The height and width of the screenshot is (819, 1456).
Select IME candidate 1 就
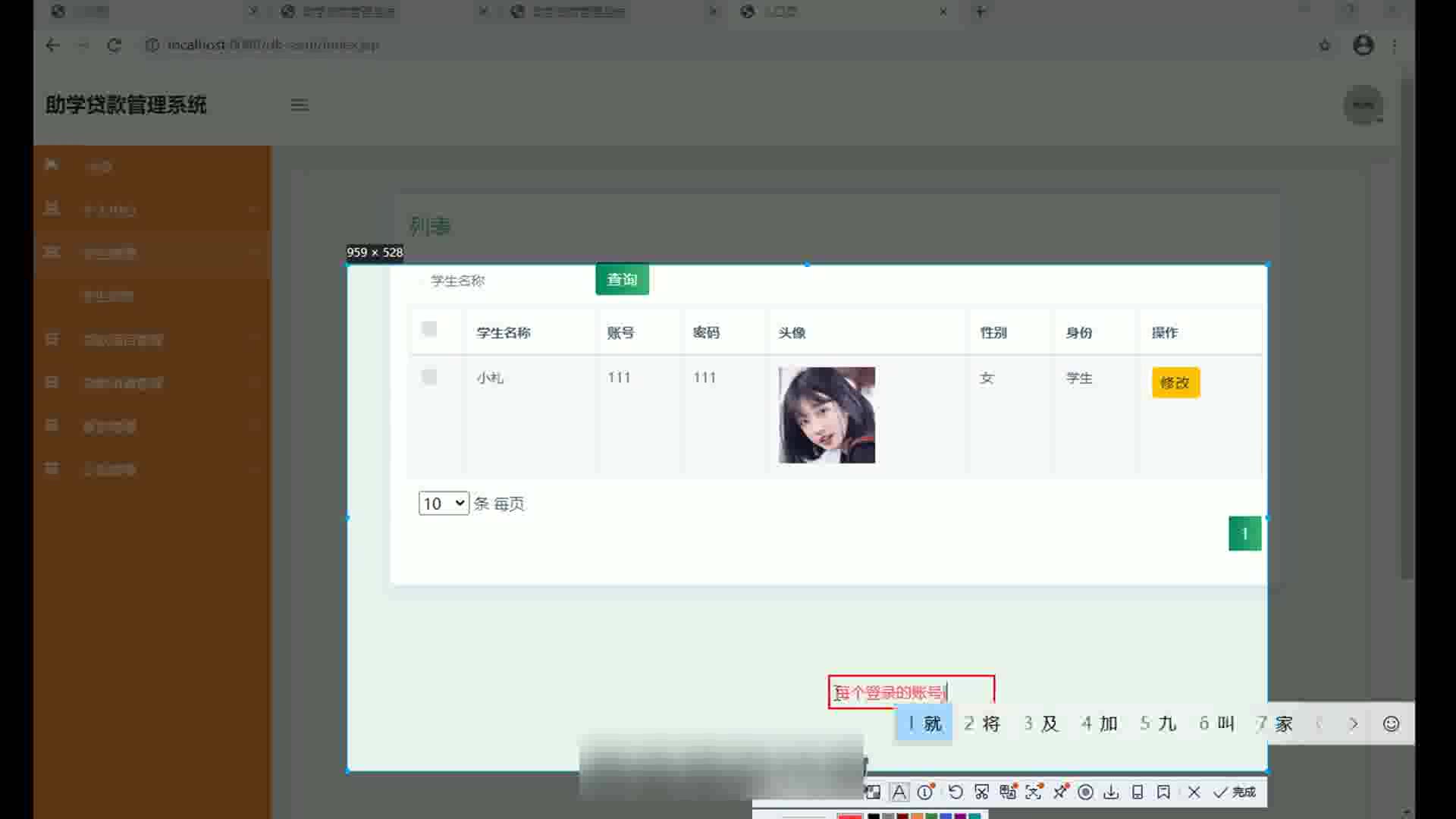pyautogui.click(x=924, y=723)
